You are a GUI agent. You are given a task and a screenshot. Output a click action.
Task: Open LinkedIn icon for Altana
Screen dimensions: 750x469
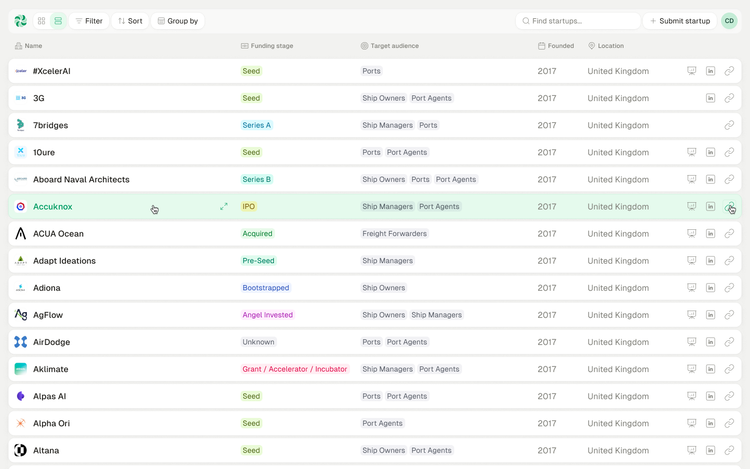tap(710, 450)
